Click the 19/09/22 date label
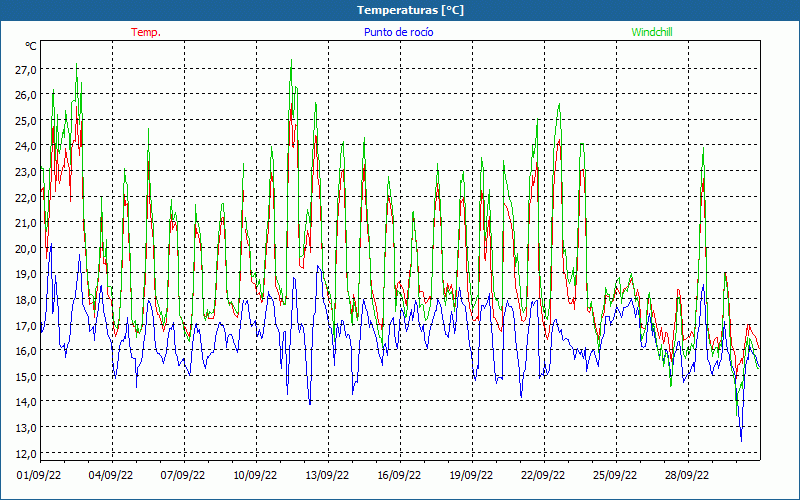 click(x=471, y=475)
